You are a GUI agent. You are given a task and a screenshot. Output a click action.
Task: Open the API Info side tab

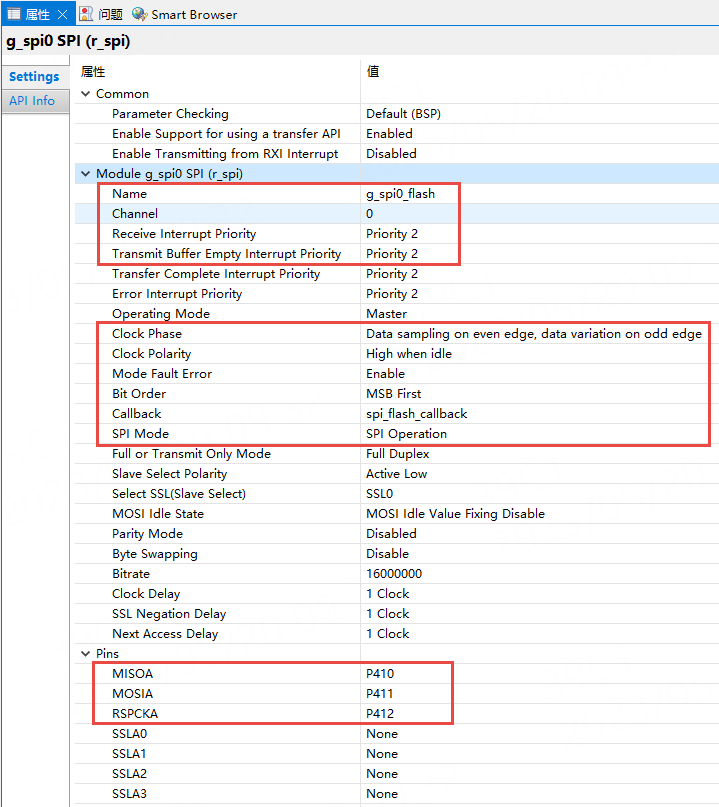(33, 101)
